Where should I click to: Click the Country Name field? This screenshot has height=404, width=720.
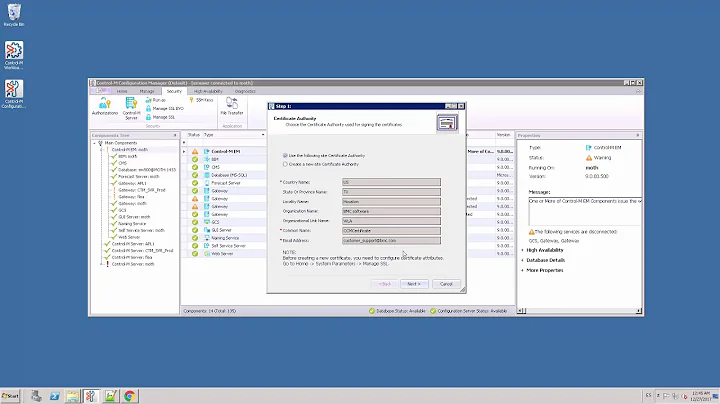pyautogui.click(x=391, y=182)
